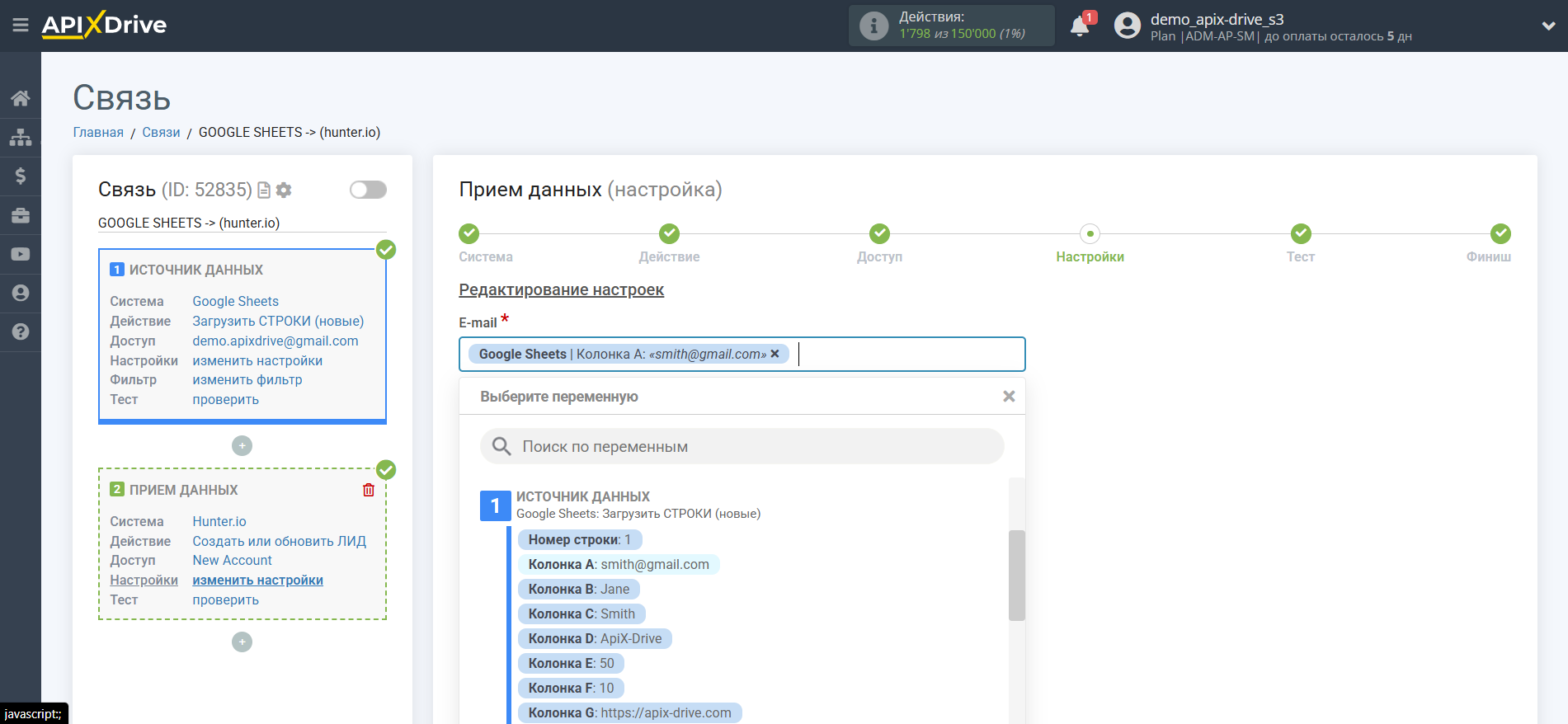The height and width of the screenshot is (724, 1568).
Task: Click the Редактирование настроек heading
Action: pyautogui.click(x=561, y=289)
